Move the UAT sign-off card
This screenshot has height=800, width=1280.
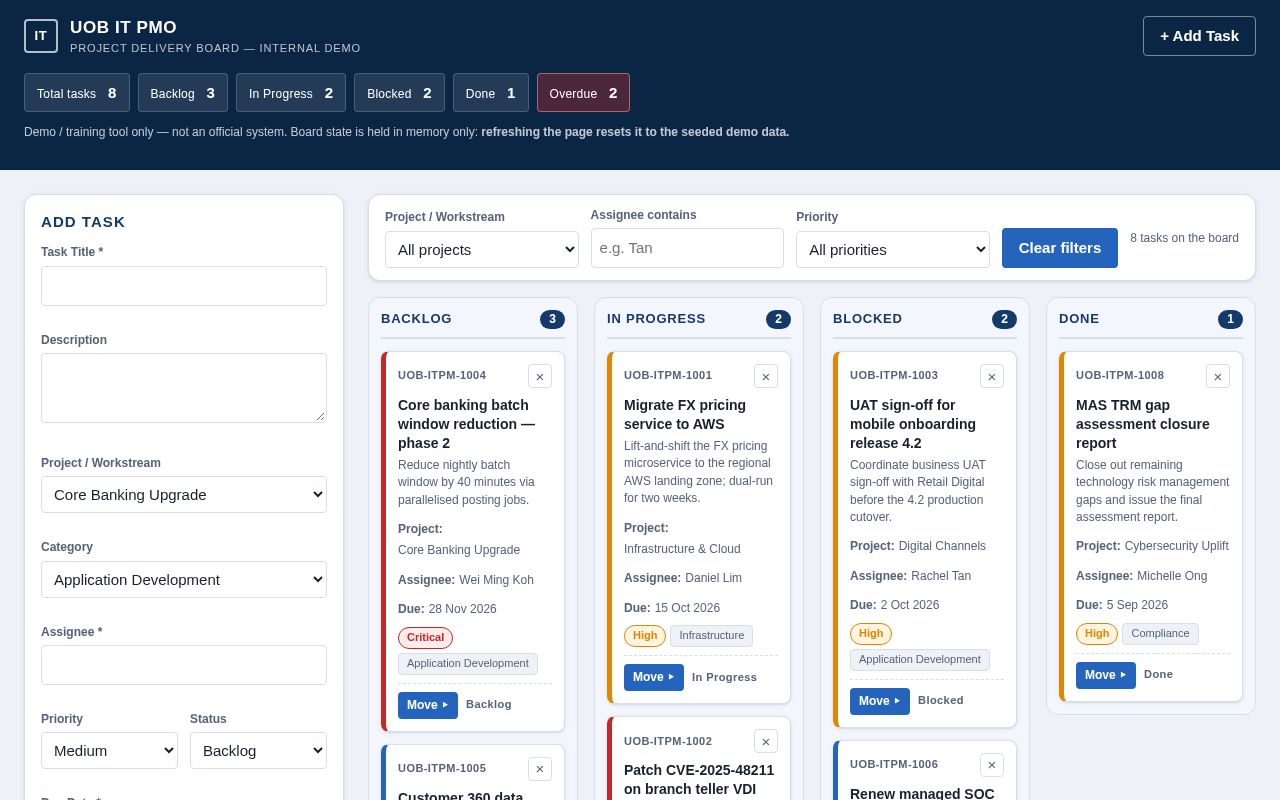(x=880, y=701)
